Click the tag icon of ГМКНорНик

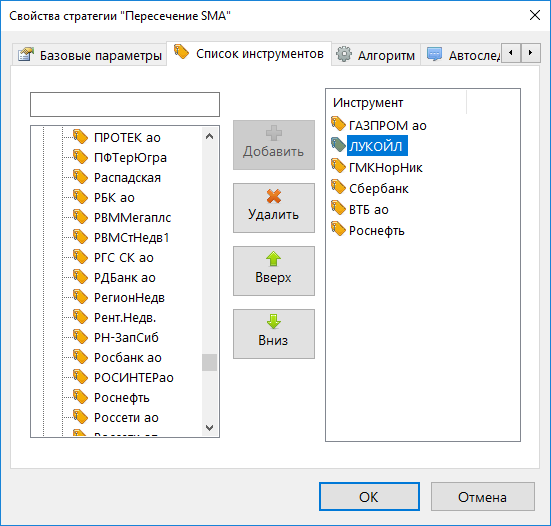pyautogui.click(x=338, y=166)
